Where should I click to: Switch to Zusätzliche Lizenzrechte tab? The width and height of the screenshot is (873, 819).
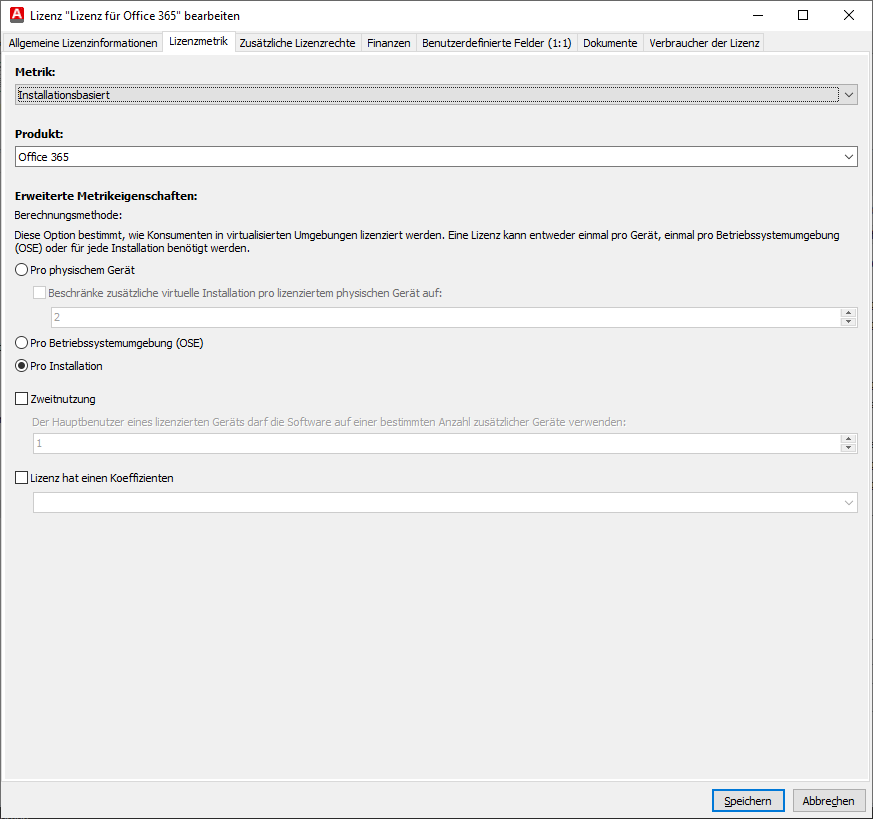[x=297, y=43]
